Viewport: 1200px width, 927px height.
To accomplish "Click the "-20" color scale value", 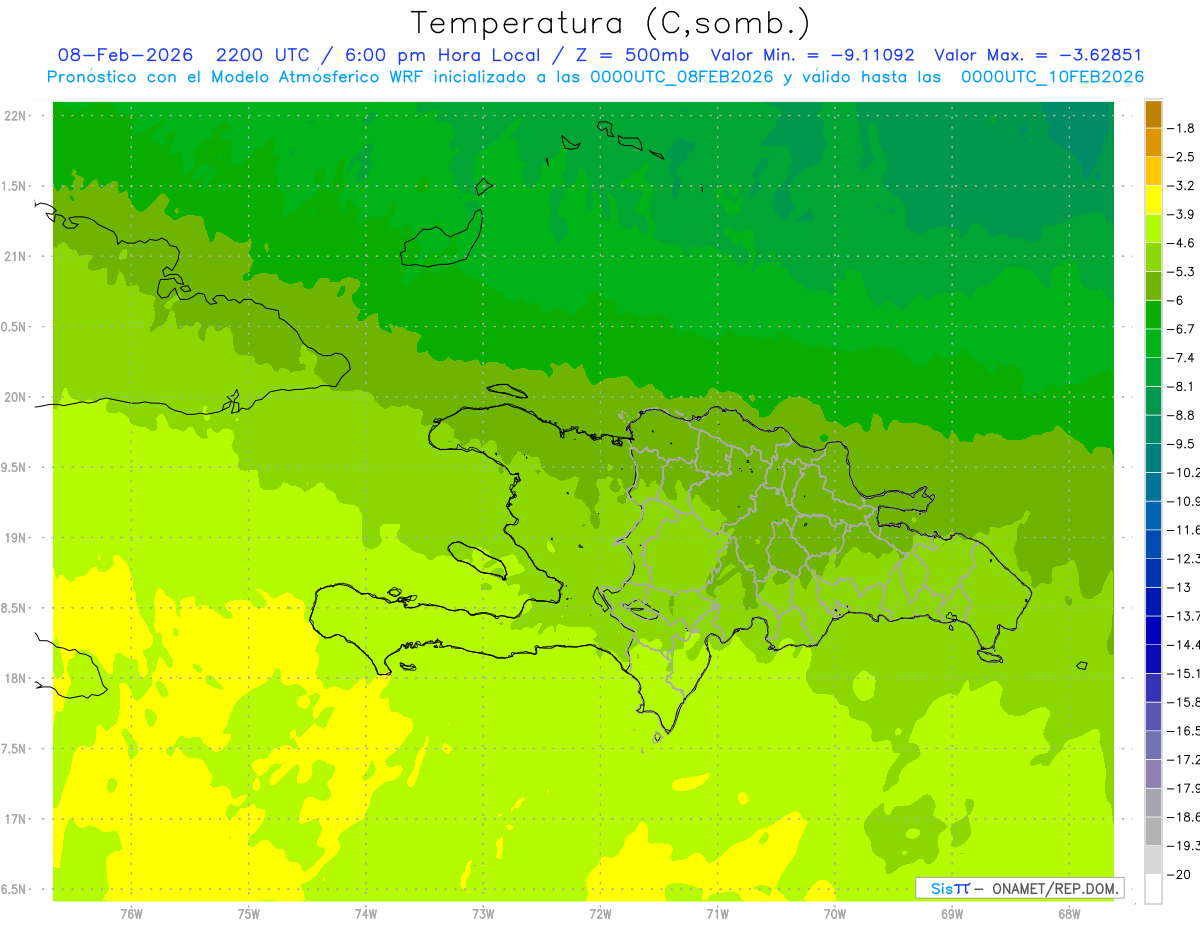I will [x=1177, y=874].
